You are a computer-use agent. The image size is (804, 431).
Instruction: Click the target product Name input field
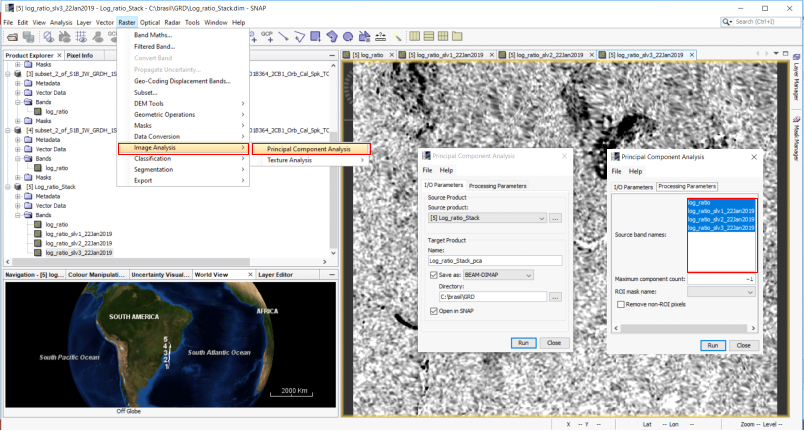495,260
